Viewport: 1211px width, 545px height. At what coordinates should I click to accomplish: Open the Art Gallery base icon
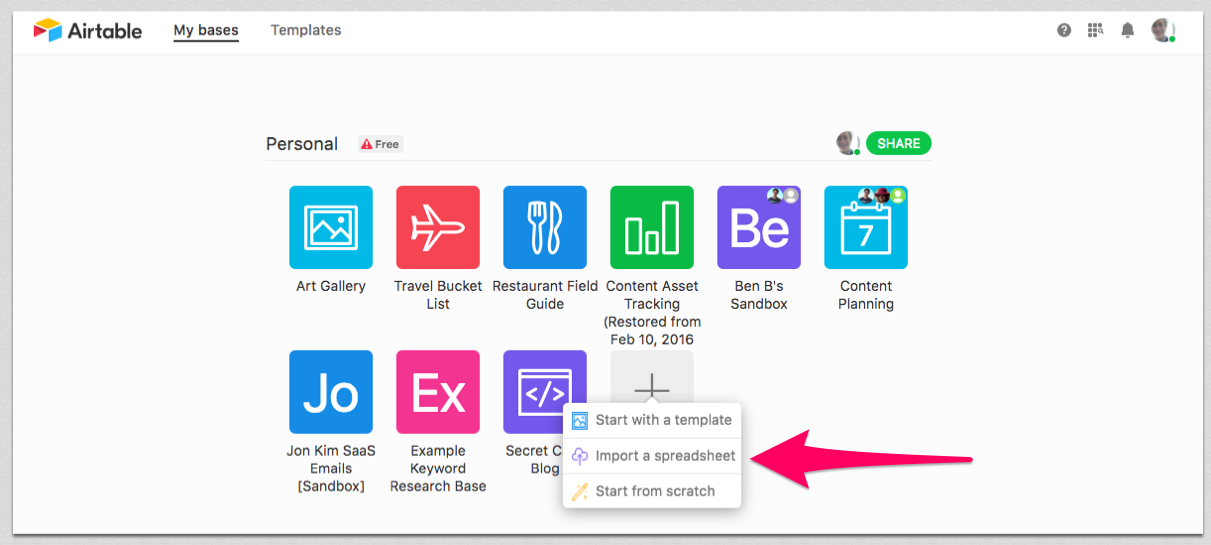pyautogui.click(x=331, y=227)
